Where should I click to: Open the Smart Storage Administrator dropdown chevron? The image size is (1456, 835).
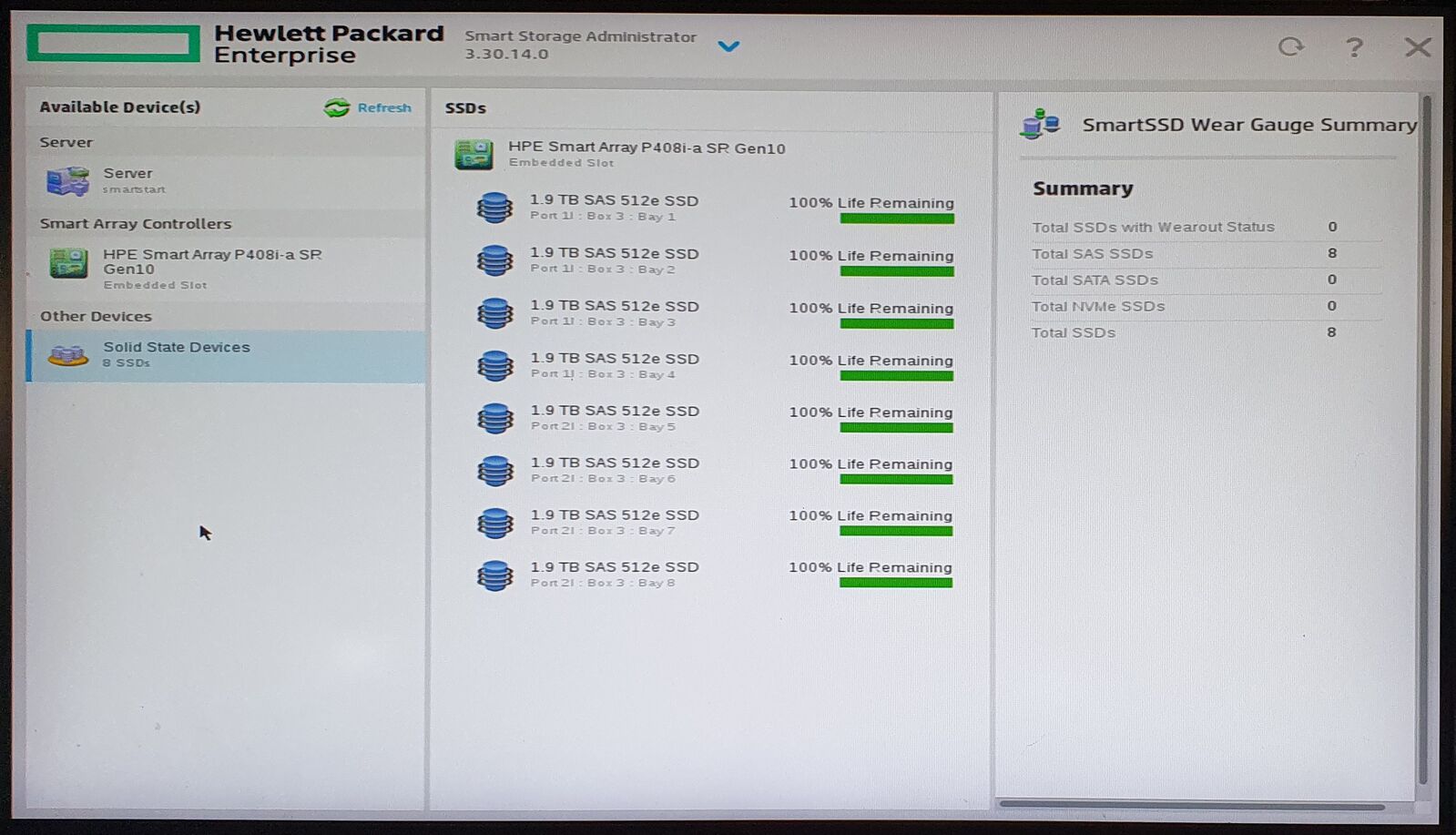pyautogui.click(x=728, y=46)
